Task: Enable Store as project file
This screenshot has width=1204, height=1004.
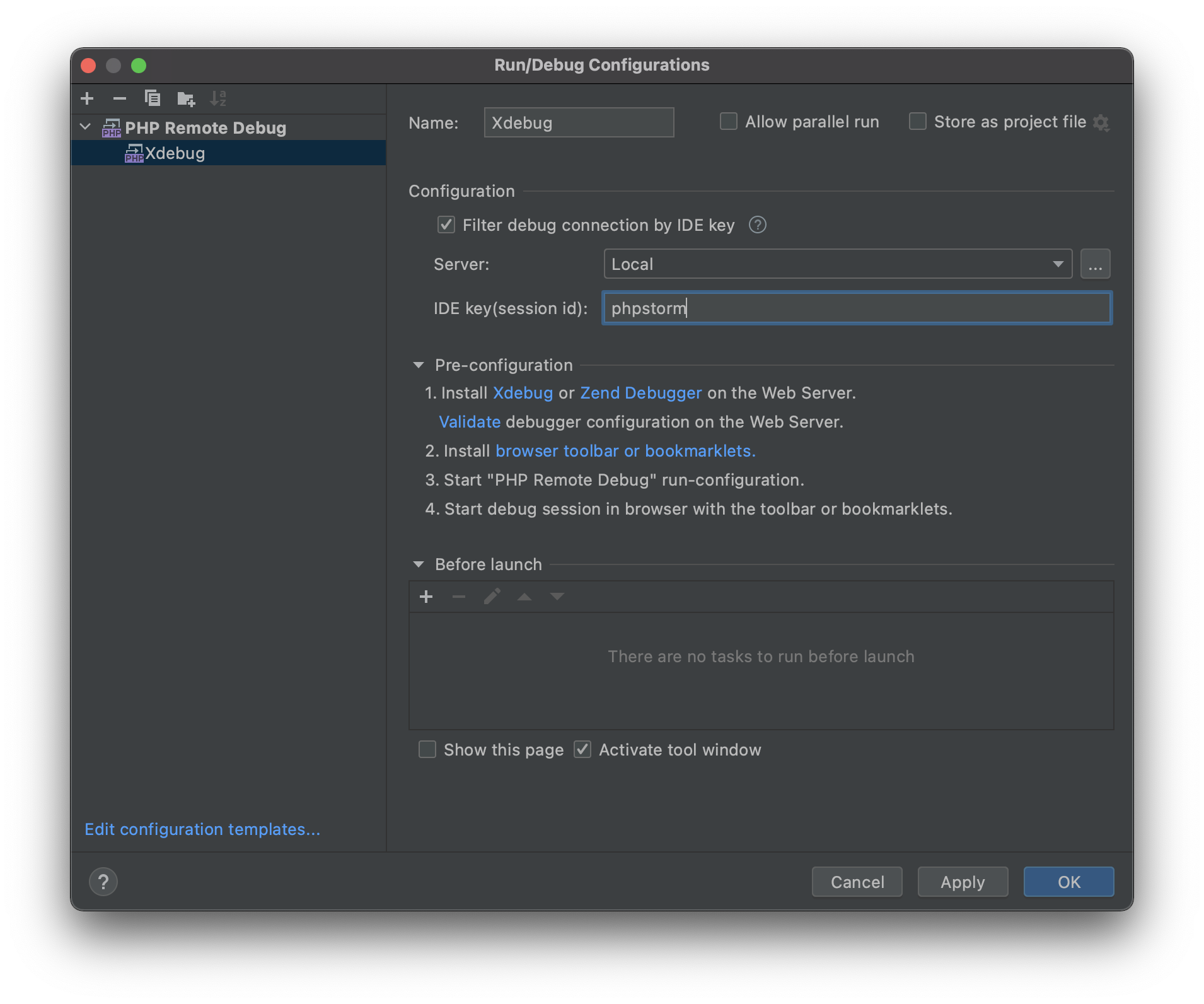Action: pos(918,121)
